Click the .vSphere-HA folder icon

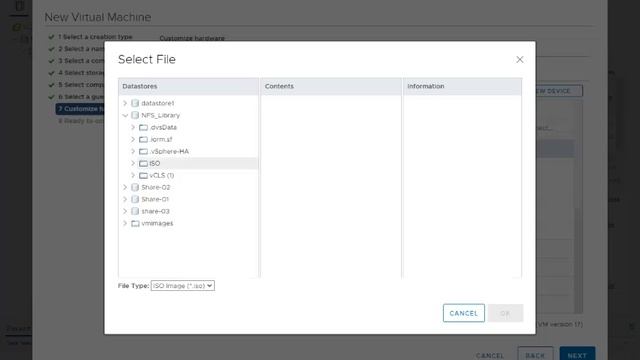coord(143,151)
